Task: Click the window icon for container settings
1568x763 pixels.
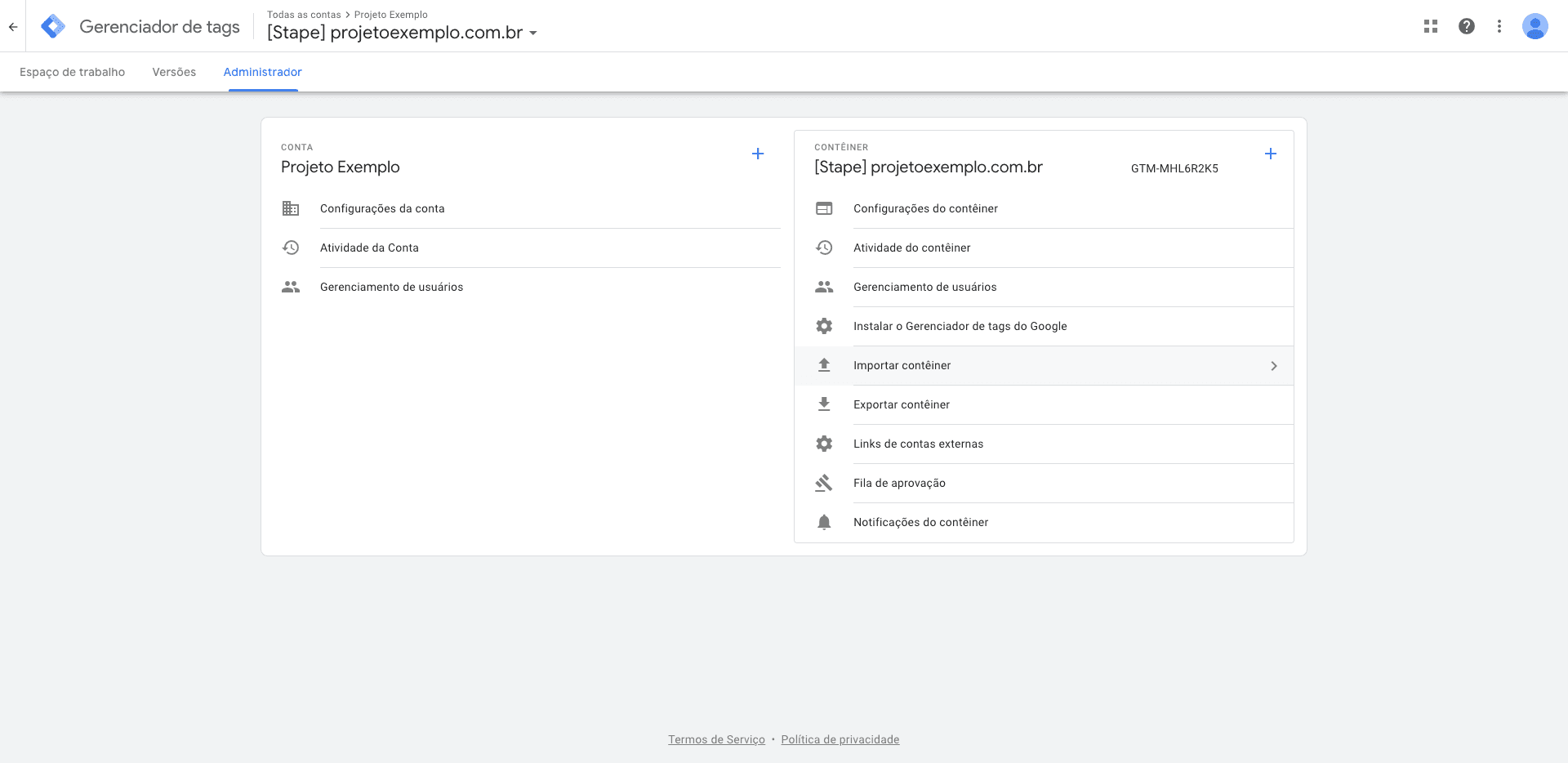Action: coord(824,208)
